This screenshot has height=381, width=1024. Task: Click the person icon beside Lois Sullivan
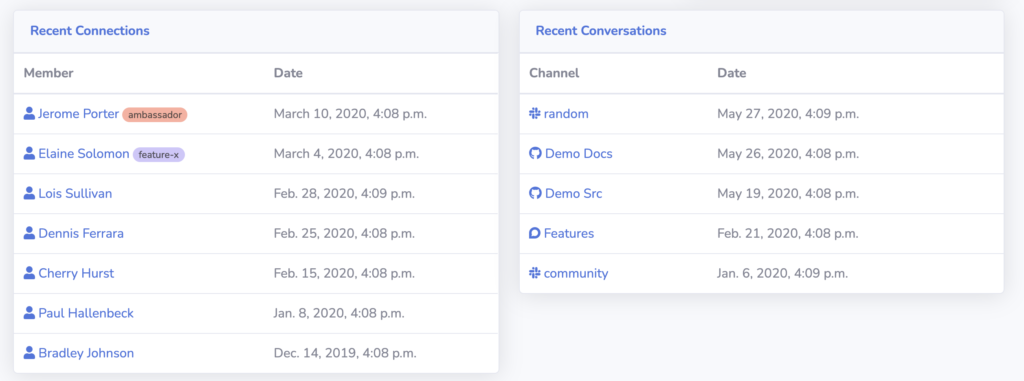click(x=29, y=193)
